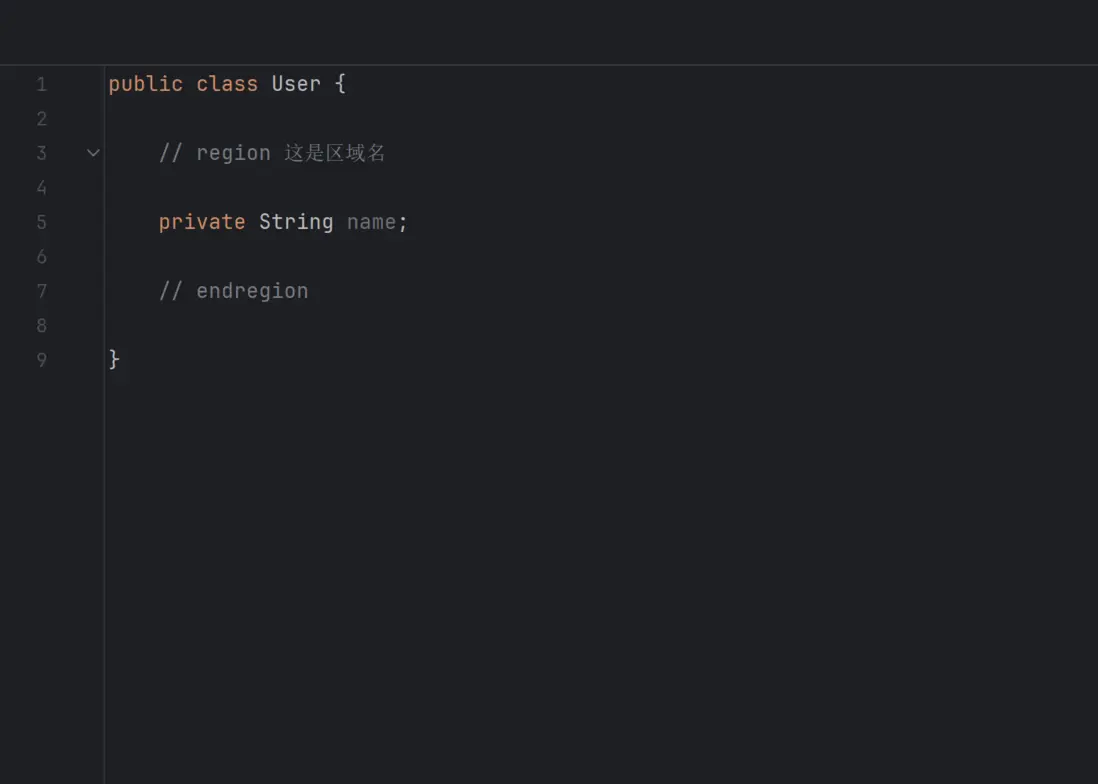Click the 'String' type name
This screenshot has width=1098, height=784.
coord(296,222)
